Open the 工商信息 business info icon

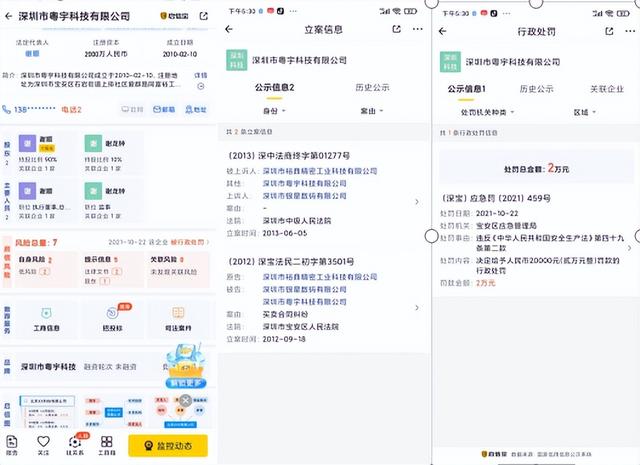tap(46, 319)
